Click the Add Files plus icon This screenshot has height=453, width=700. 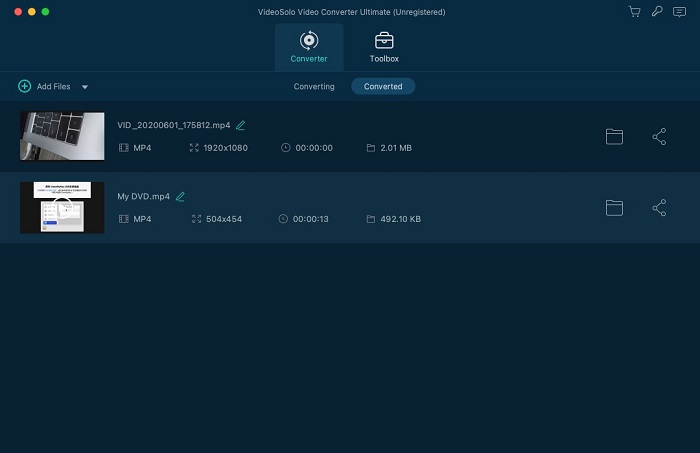[x=25, y=86]
